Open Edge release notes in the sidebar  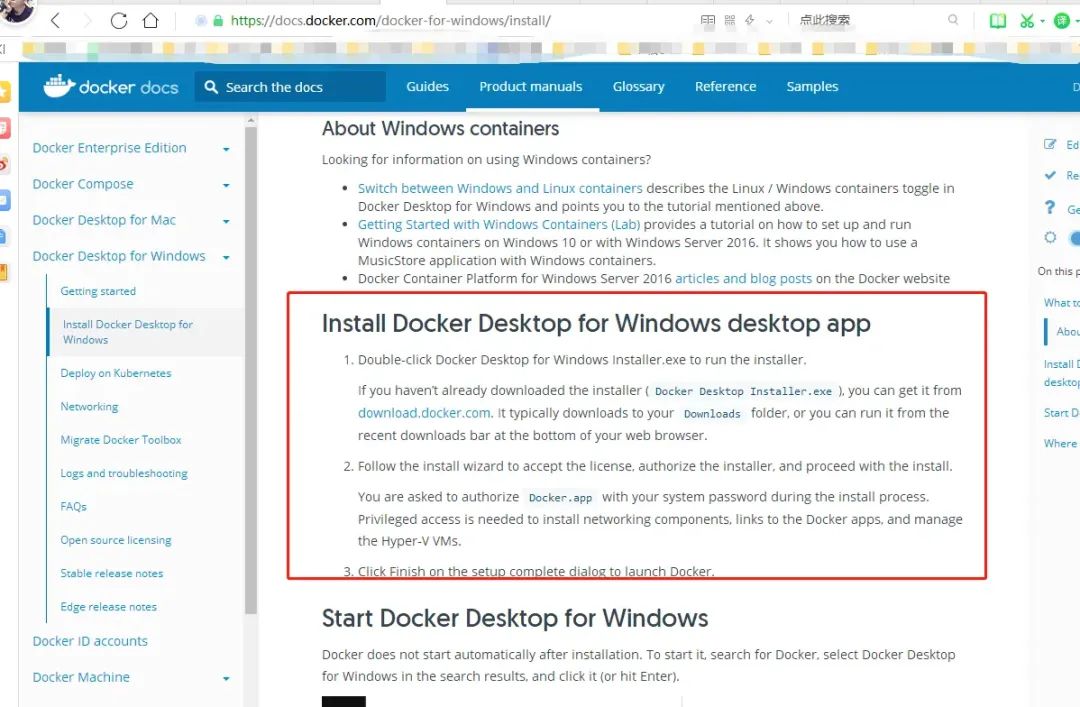coord(108,607)
